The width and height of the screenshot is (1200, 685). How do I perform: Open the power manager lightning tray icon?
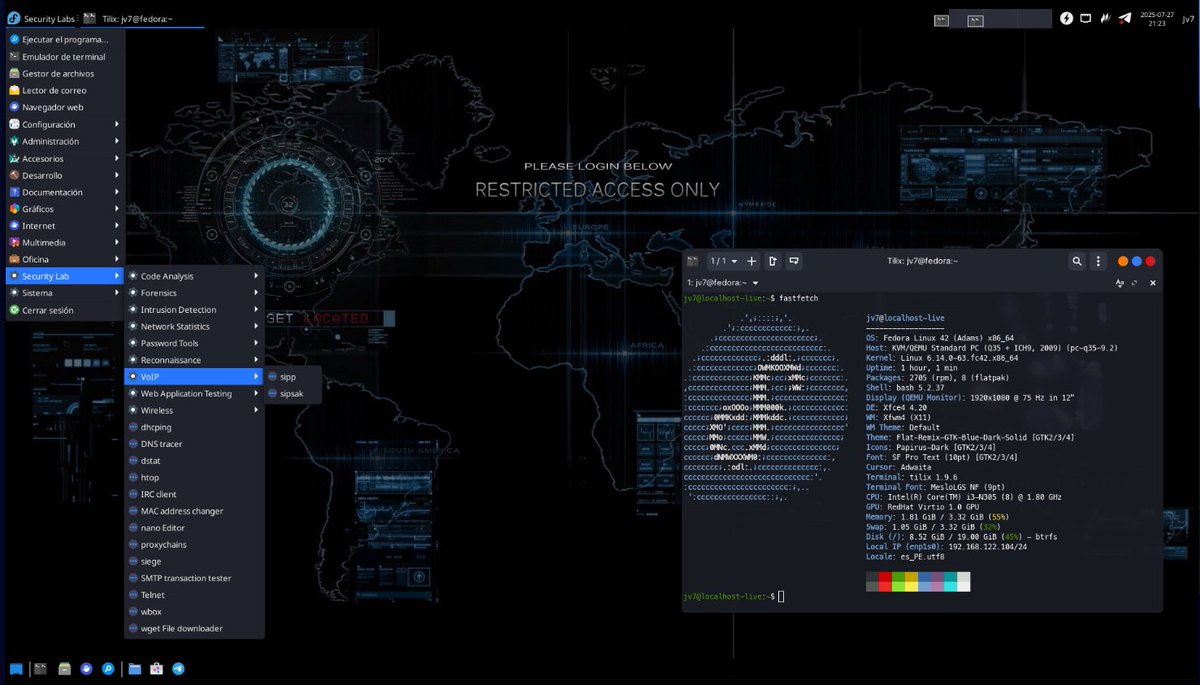point(1066,18)
